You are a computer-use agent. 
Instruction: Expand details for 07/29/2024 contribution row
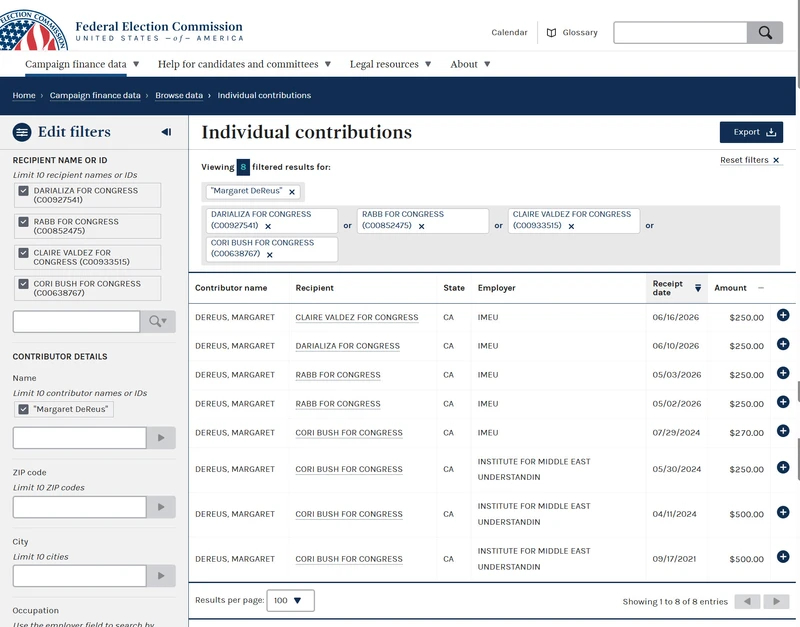pyautogui.click(x=783, y=431)
